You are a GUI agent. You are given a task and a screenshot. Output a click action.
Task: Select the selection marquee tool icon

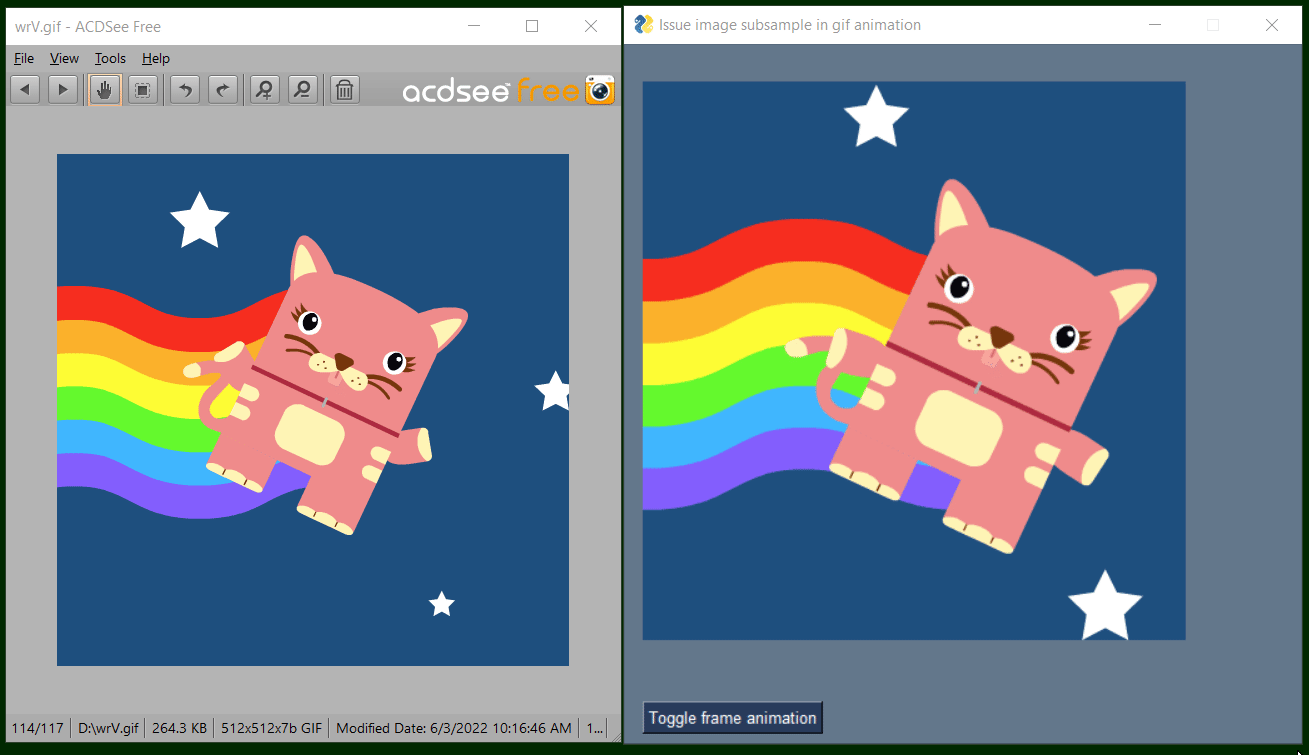point(142,89)
